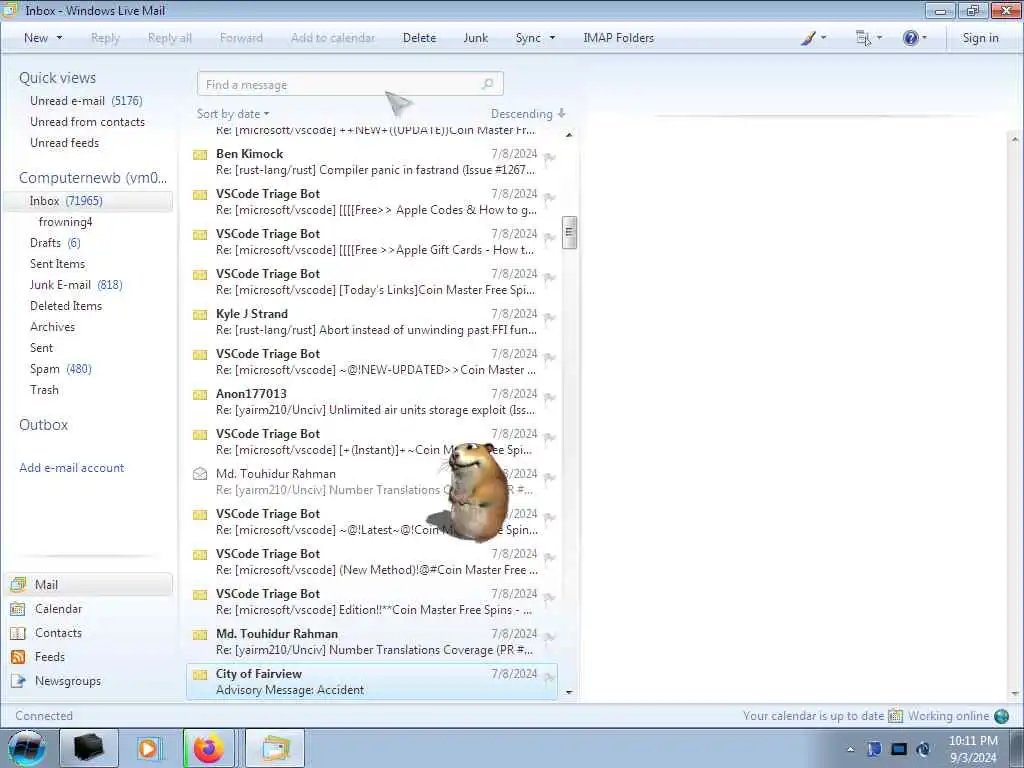Click the Delete toolbar button
Image resolution: width=1024 pixels, height=768 pixels.
419,38
